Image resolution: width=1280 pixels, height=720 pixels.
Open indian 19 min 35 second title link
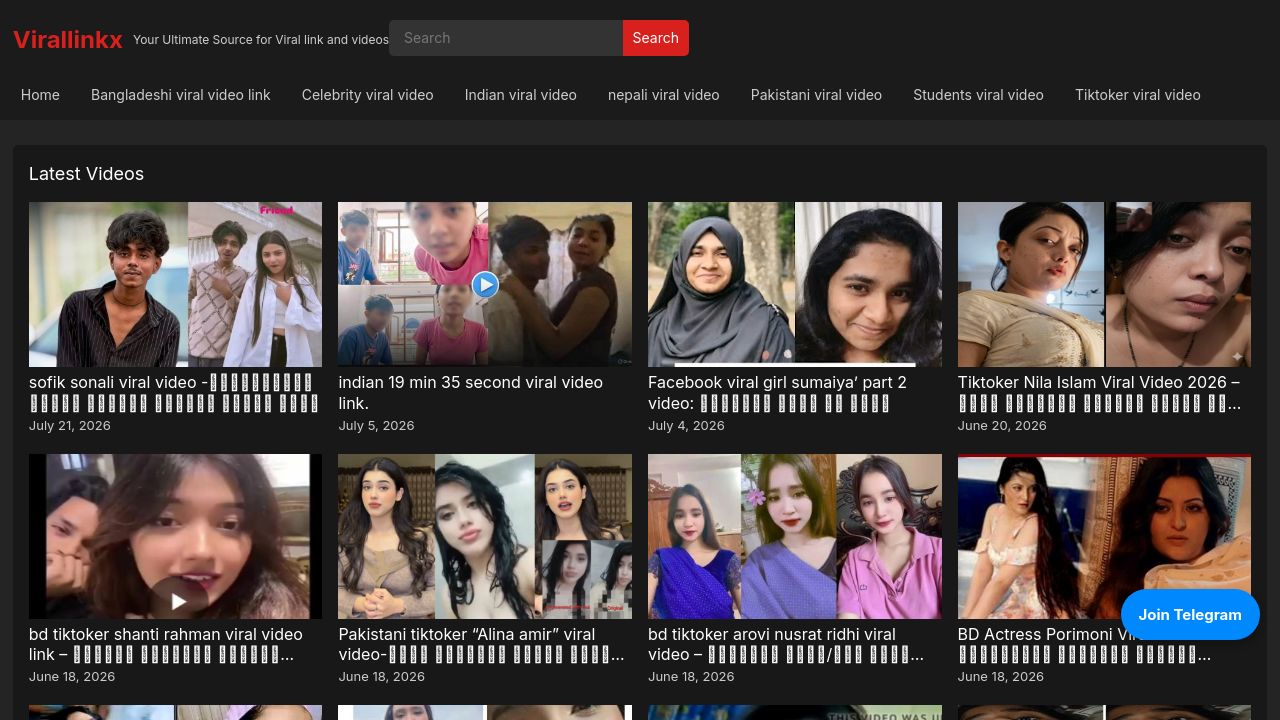click(471, 393)
